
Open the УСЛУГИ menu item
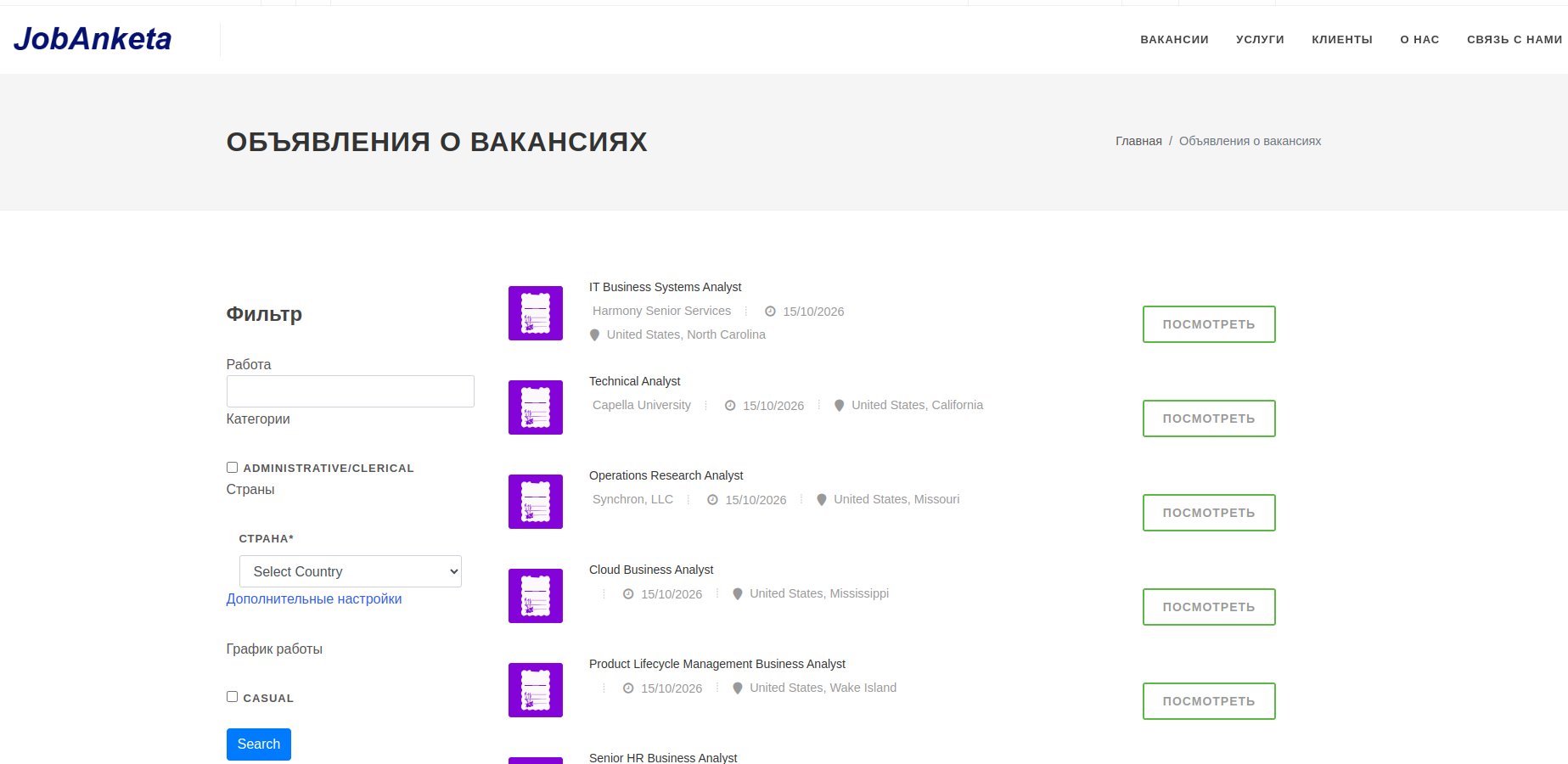tap(1260, 40)
